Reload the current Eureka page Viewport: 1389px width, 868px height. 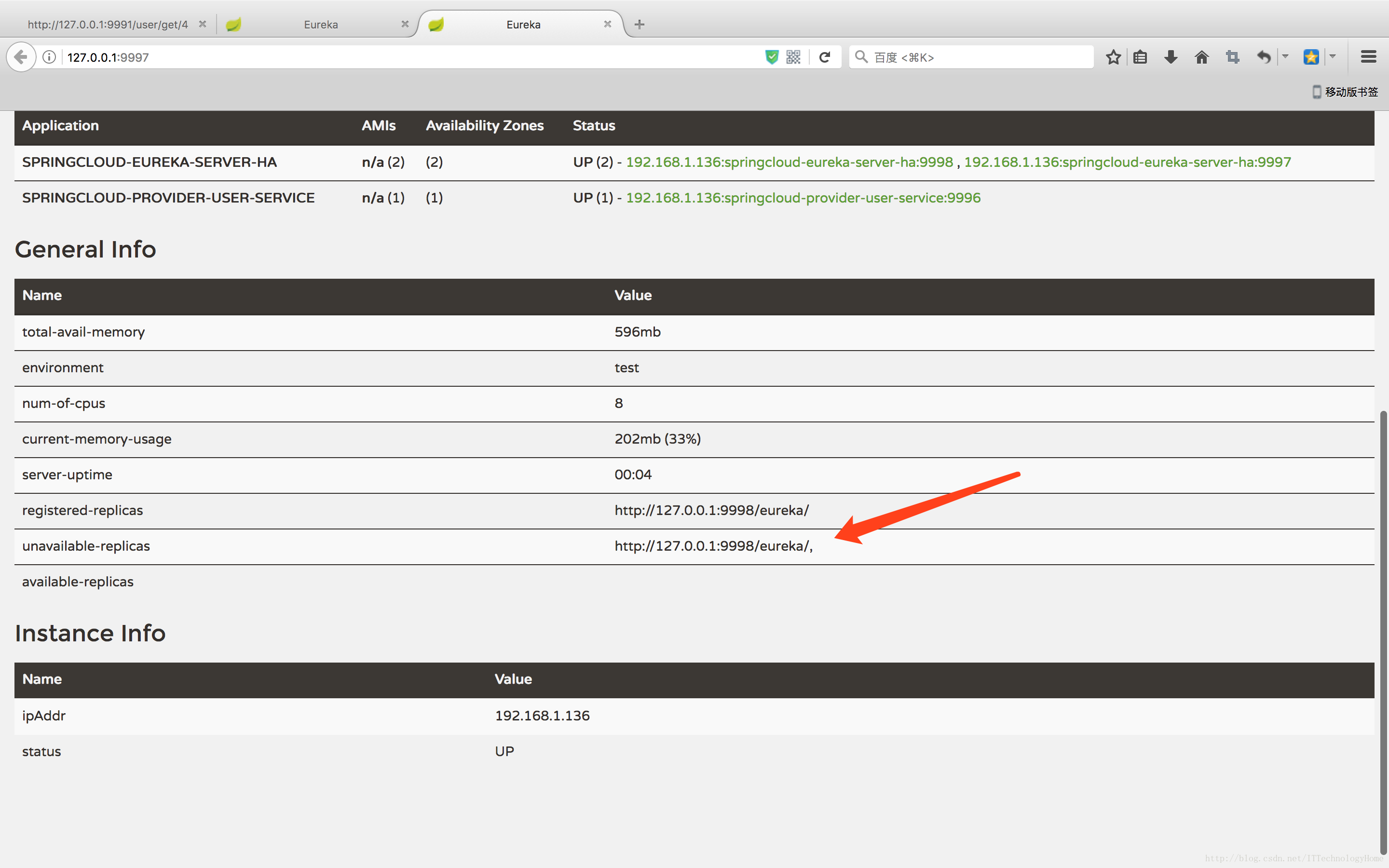(825, 57)
